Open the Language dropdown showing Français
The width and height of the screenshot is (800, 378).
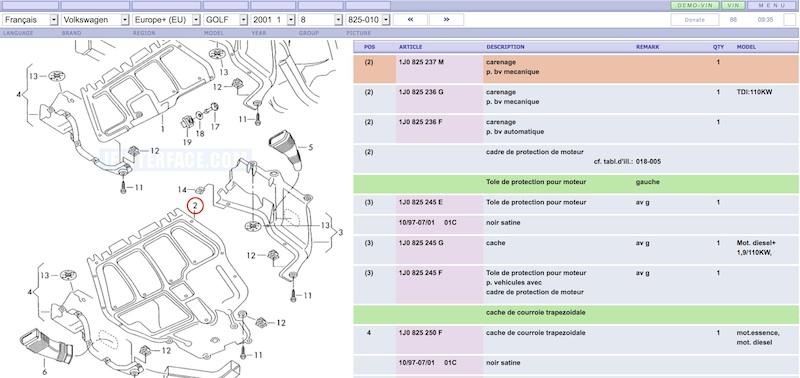[30, 20]
